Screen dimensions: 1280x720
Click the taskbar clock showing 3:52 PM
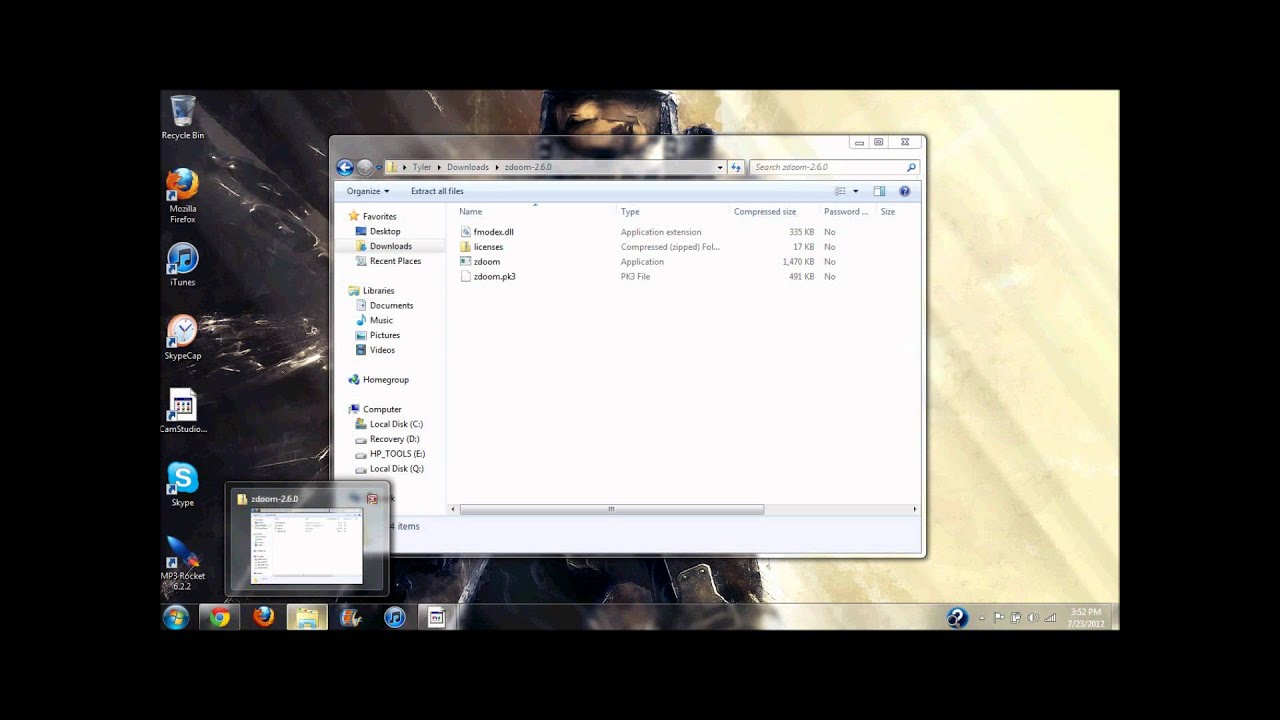pos(1086,617)
